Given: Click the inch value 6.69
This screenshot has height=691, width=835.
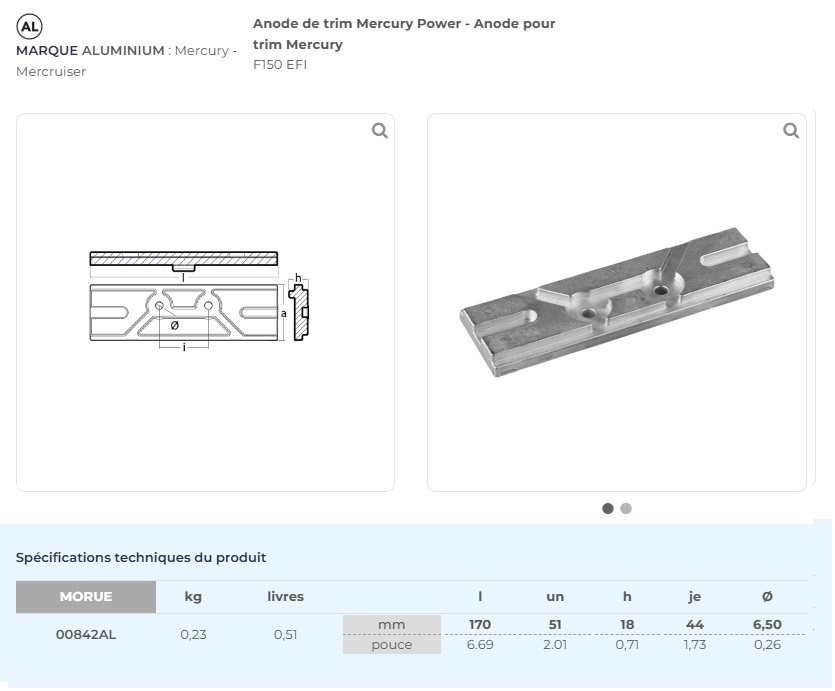Looking at the screenshot, I should (x=480, y=645).
